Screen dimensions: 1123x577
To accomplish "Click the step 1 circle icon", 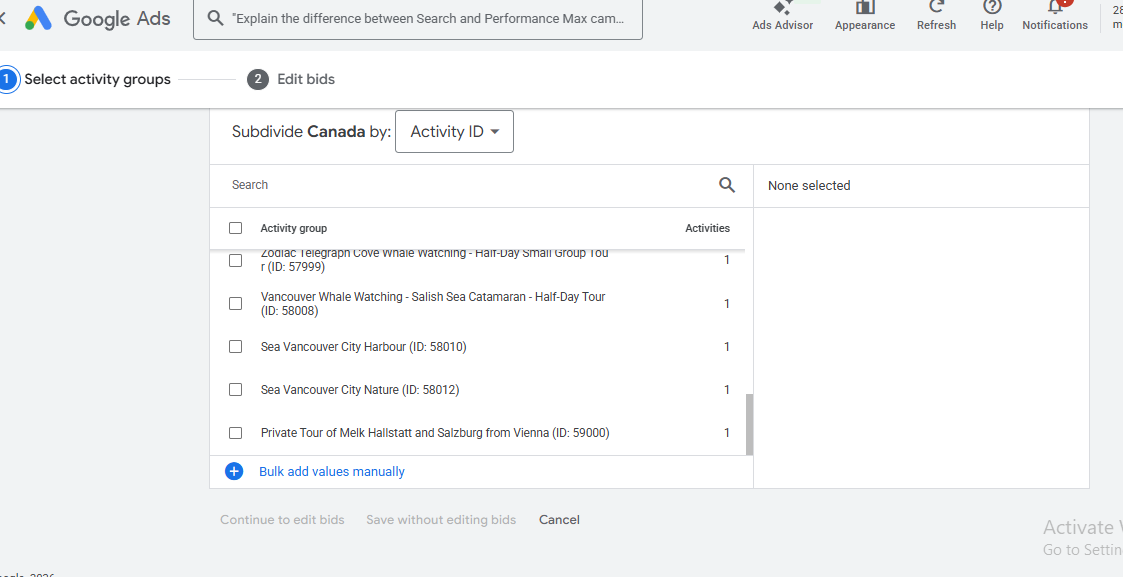I will point(6,79).
